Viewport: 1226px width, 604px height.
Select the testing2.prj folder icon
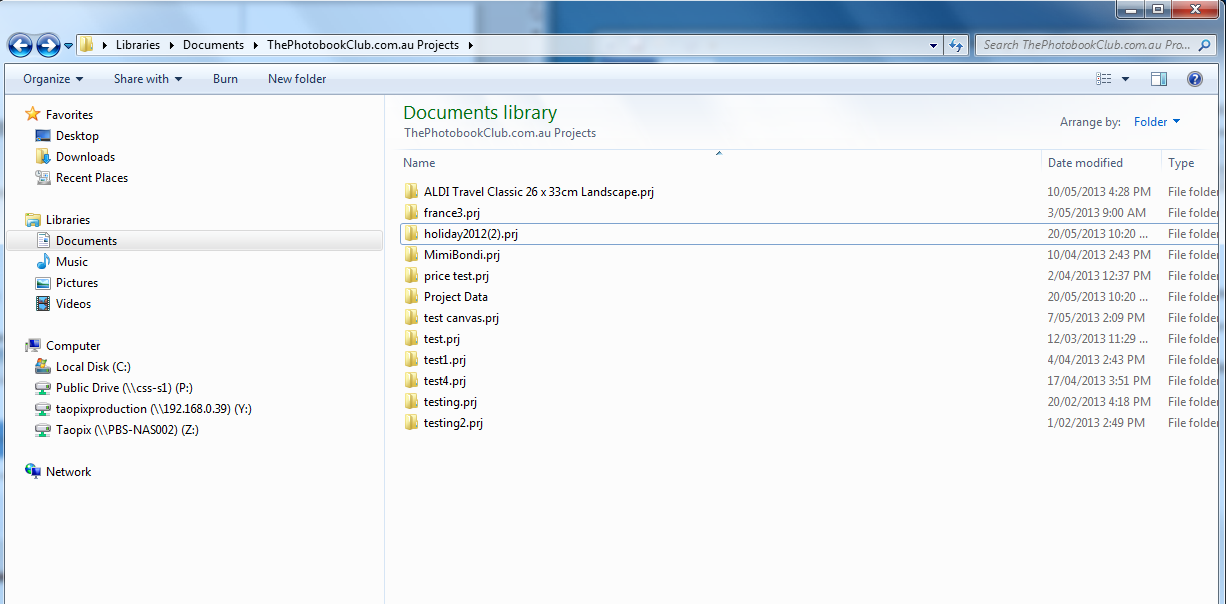[411, 423]
